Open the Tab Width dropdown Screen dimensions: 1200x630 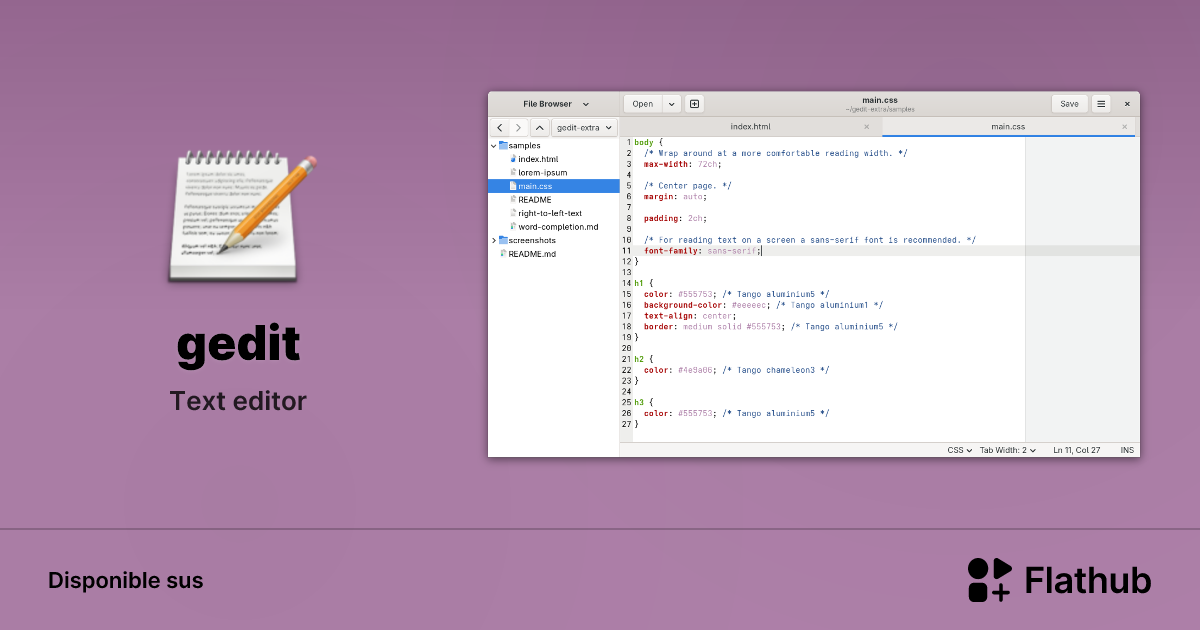(x=1008, y=450)
